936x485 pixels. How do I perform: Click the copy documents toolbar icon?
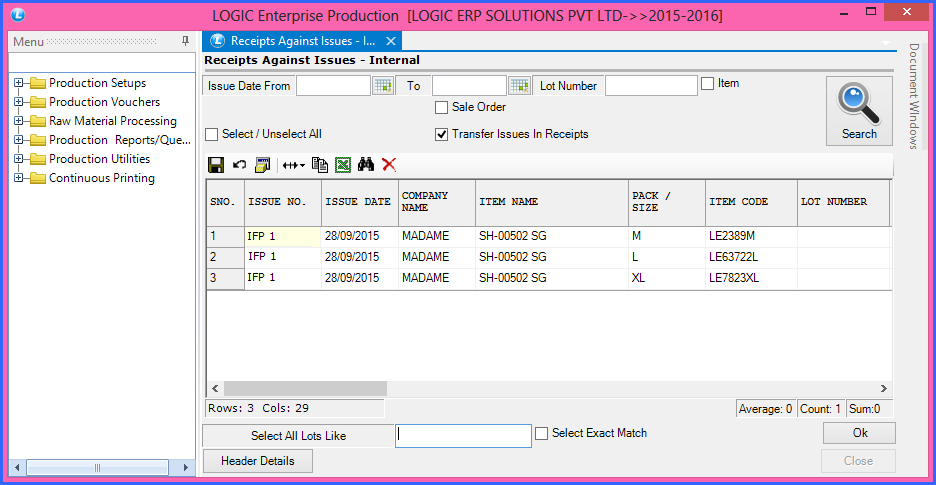pyautogui.click(x=321, y=165)
